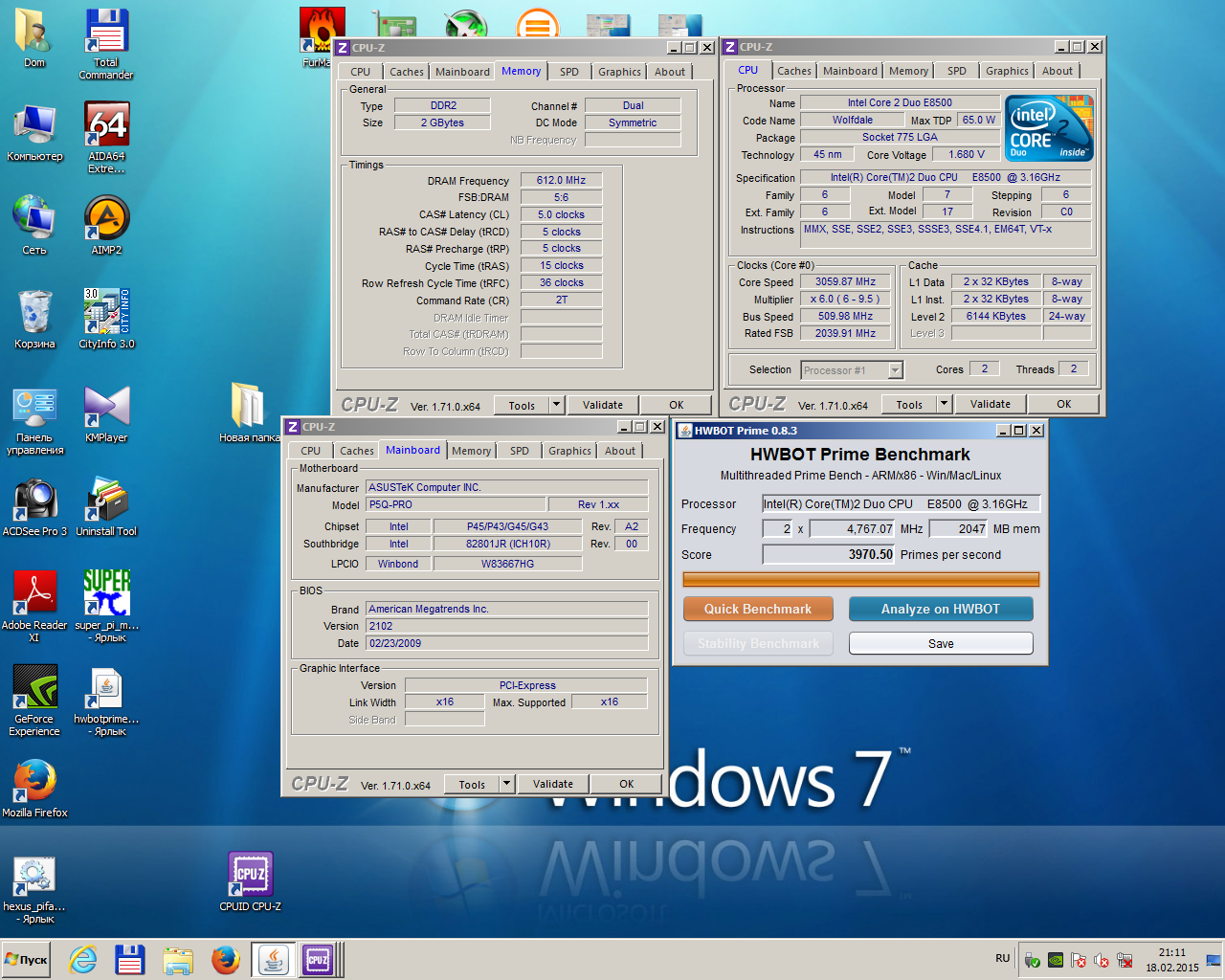Open the Новая папка folder
Screen dimensions: 1225x980
click(x=249, y=412)
